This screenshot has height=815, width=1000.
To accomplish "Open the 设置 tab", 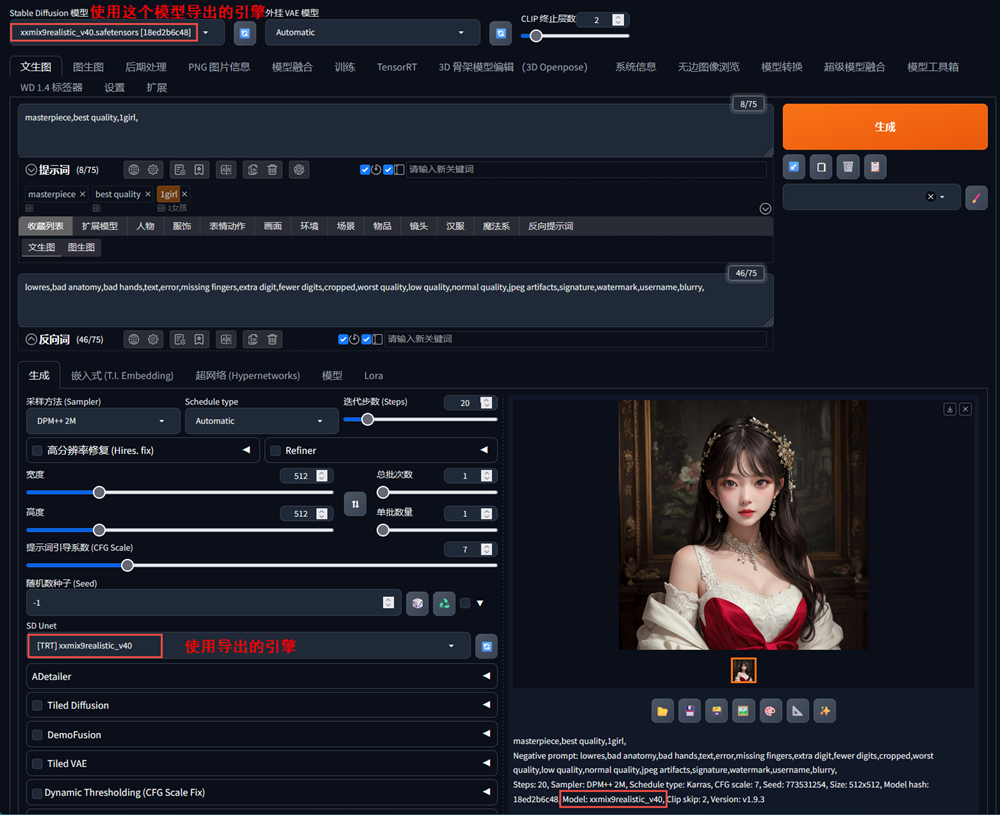I will tap(114, 87).
